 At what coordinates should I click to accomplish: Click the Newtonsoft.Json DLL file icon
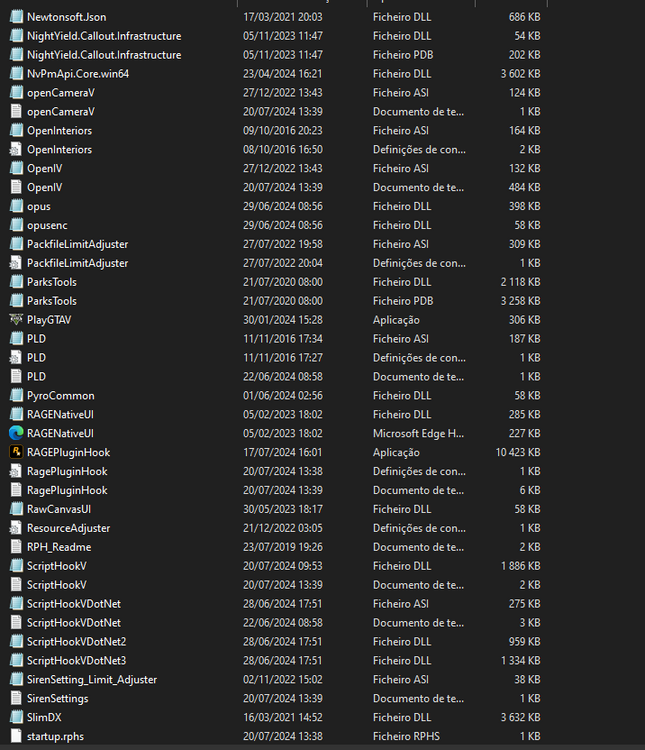16,17
